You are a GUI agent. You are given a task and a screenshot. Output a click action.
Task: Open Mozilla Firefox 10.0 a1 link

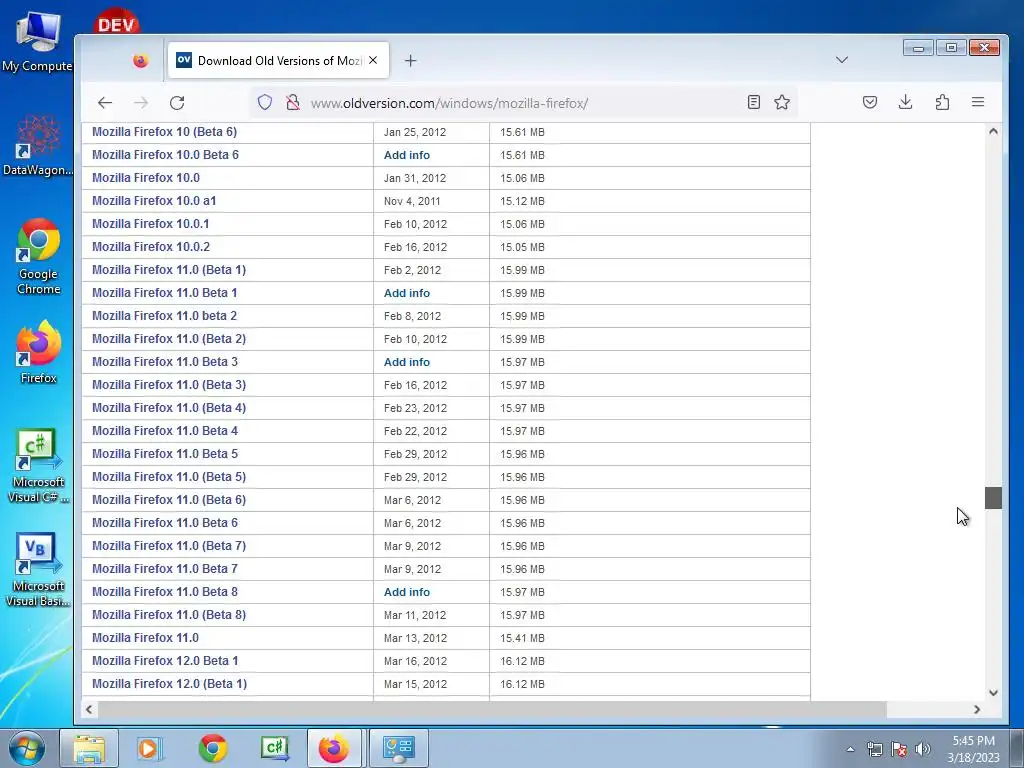coord(154,201)
